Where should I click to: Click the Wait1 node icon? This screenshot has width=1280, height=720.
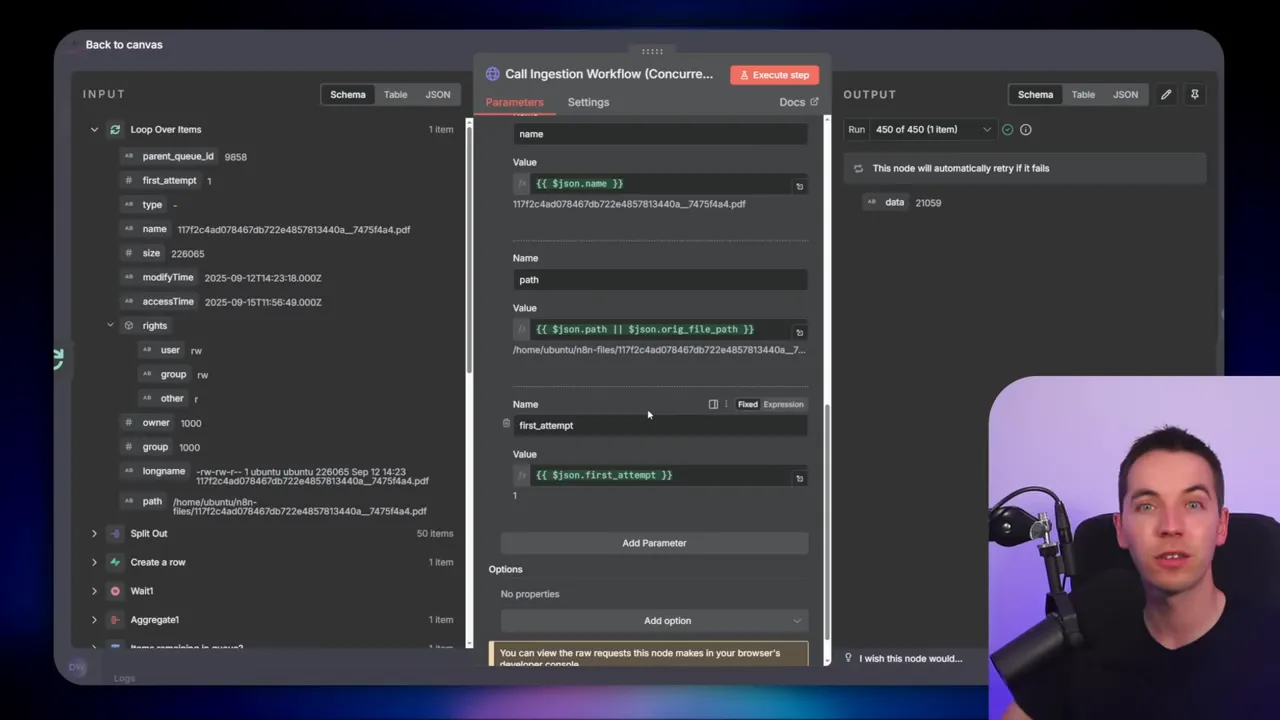115,591
